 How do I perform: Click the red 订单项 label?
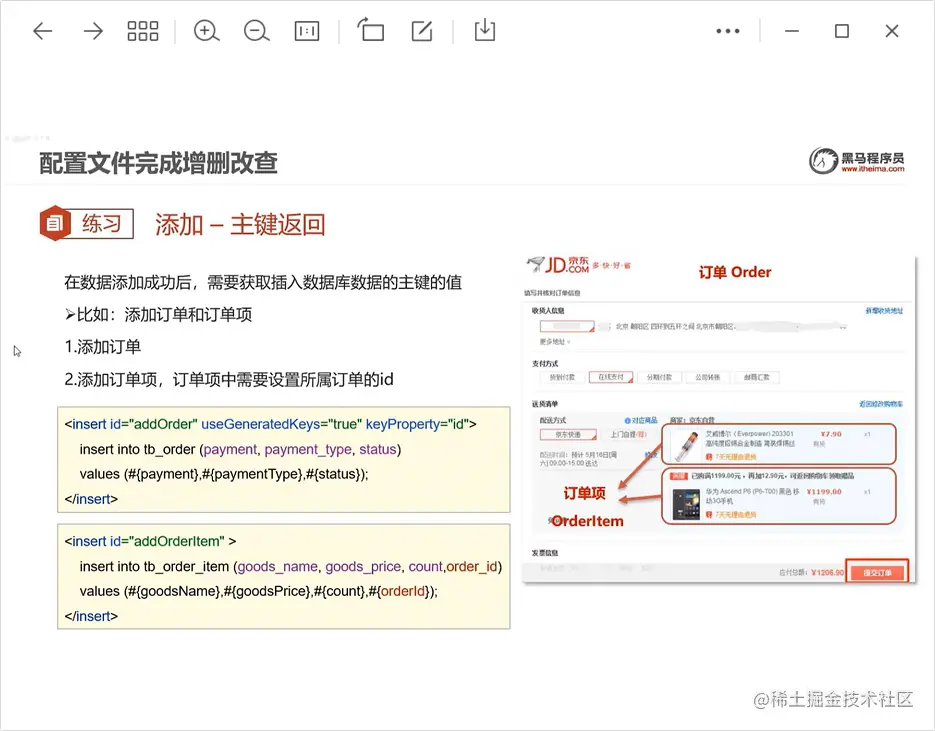(x=584, y=493)
